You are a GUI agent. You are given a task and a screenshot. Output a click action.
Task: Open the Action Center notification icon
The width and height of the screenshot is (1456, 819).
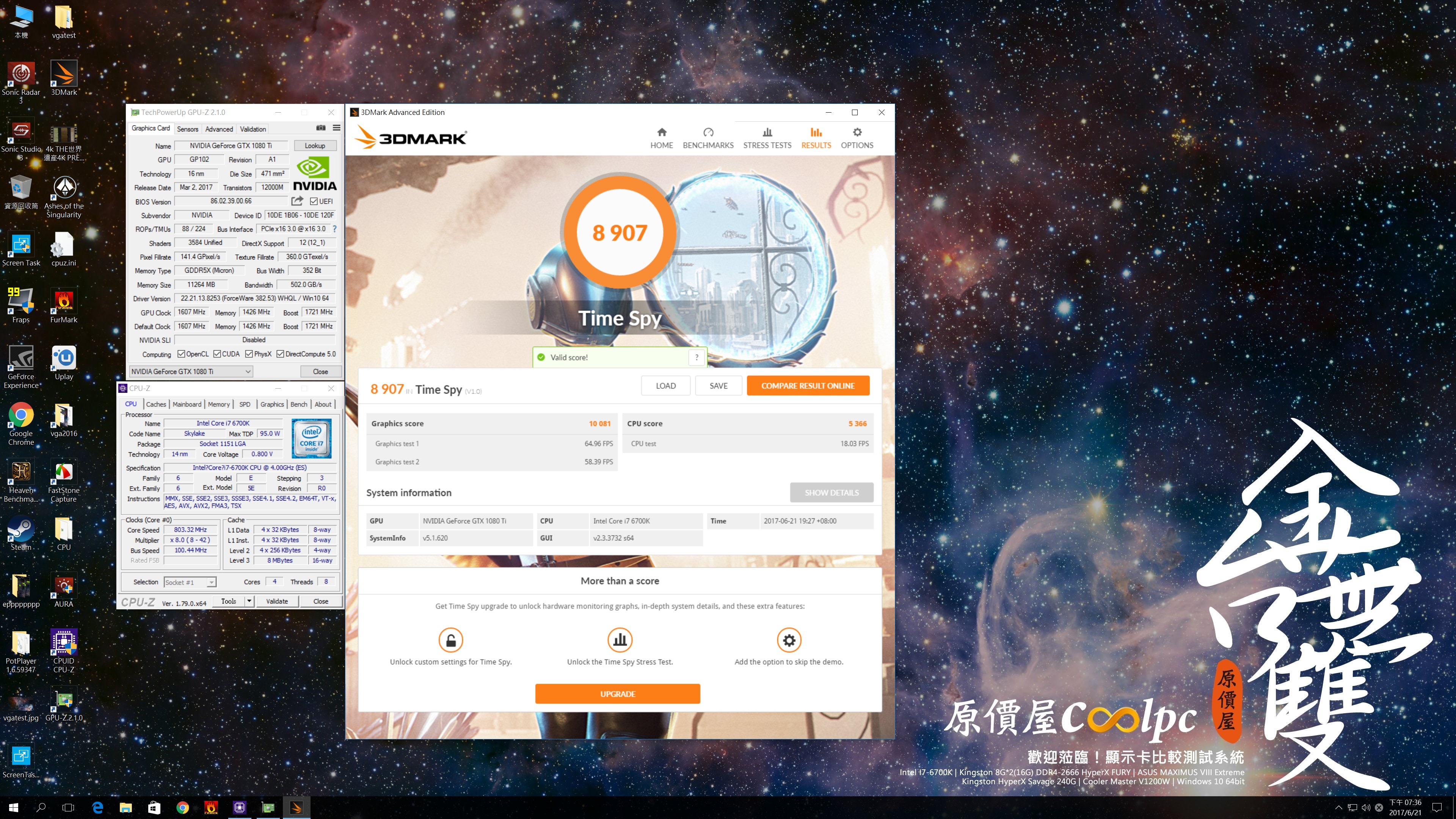(x=1437, y=808)
